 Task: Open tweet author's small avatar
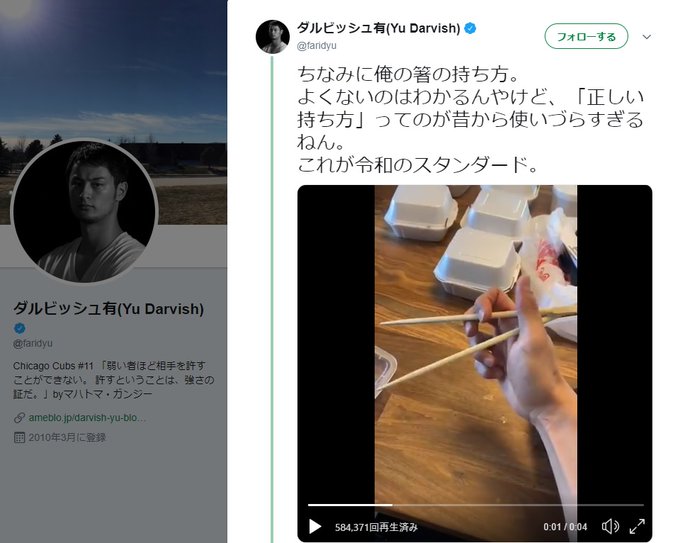coord(273,37)
